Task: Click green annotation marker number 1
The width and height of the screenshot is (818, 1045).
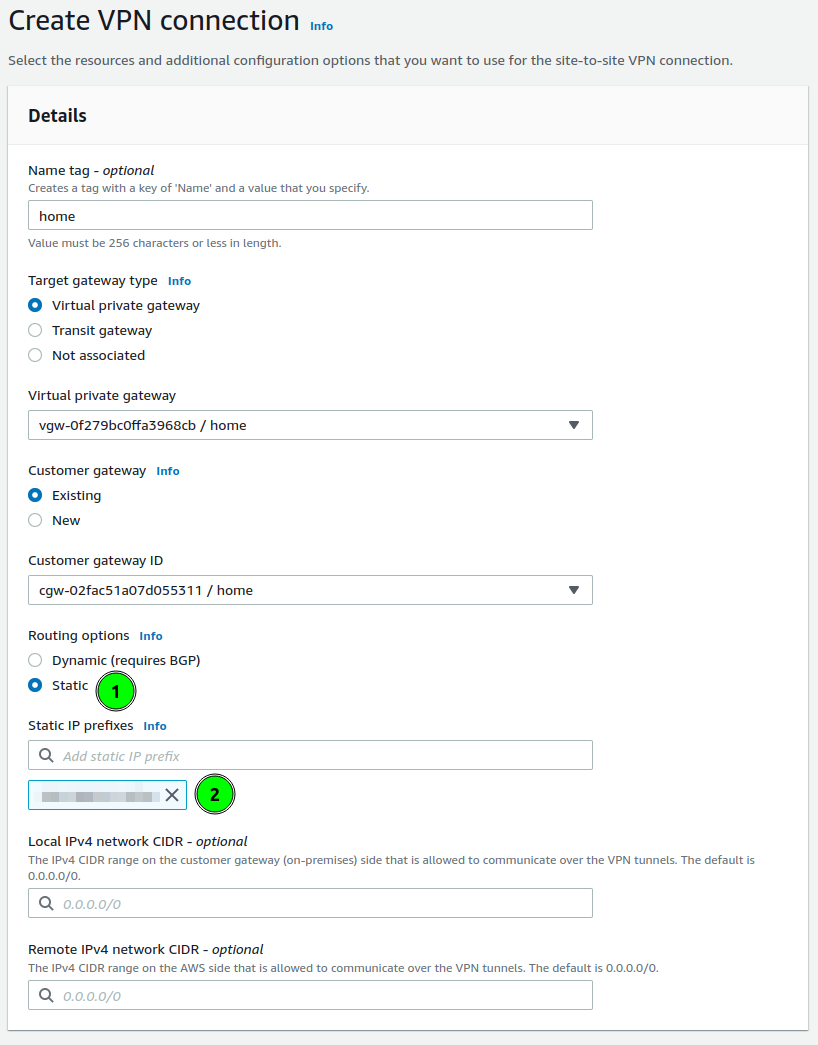Action: (x=116, y=691)
